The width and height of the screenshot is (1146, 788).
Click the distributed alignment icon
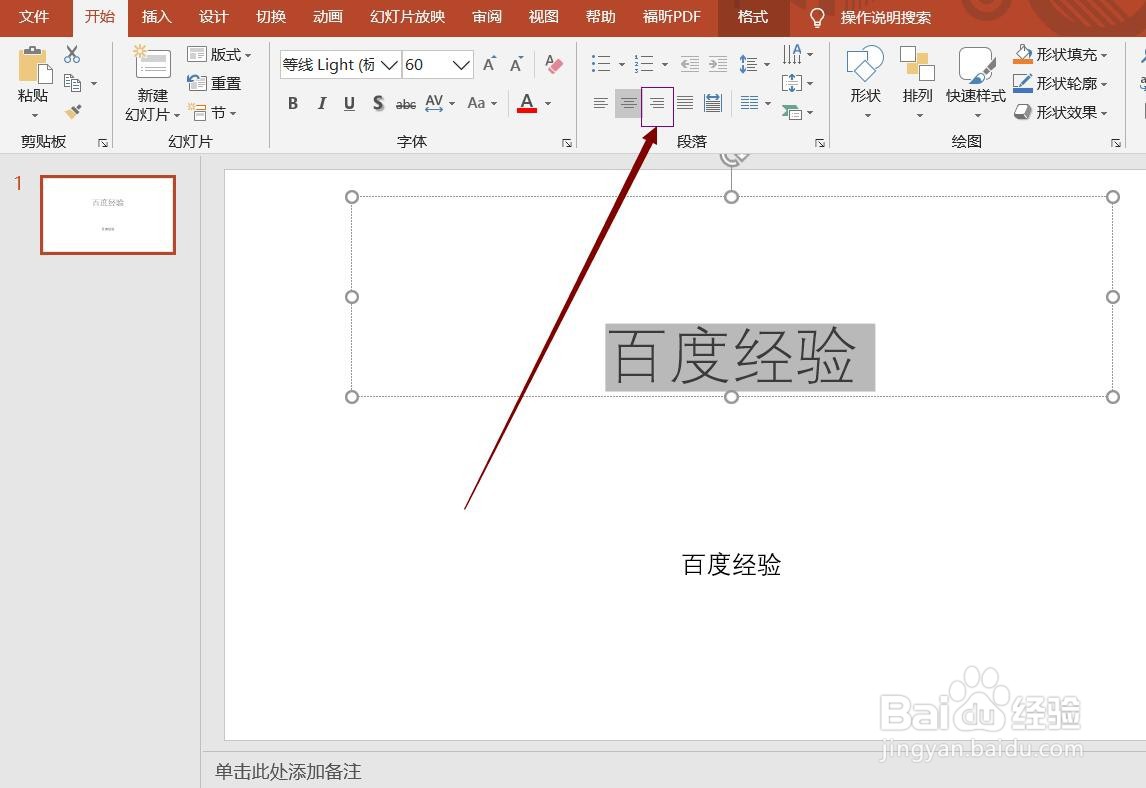click(x=713, y=103)
